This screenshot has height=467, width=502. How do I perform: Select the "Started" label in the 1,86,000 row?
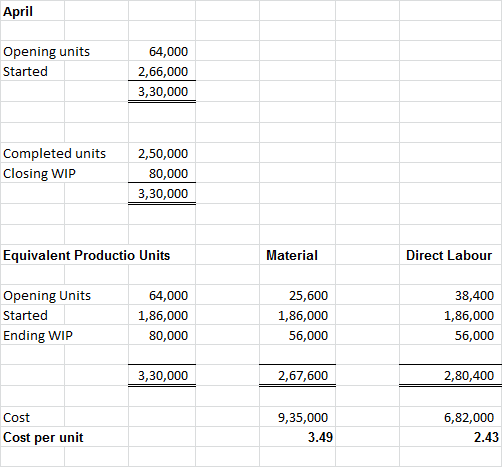[x=25, y=315]
